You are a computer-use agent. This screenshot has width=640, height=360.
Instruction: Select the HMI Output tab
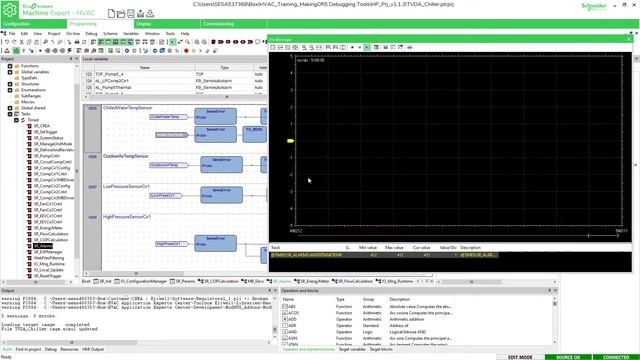(x=93, y=349)
